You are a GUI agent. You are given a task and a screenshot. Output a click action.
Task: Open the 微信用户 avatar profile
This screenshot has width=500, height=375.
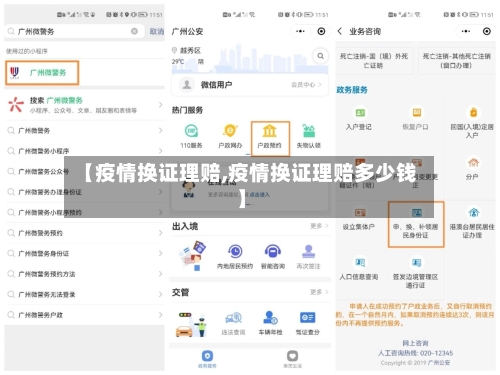[187, 84]
